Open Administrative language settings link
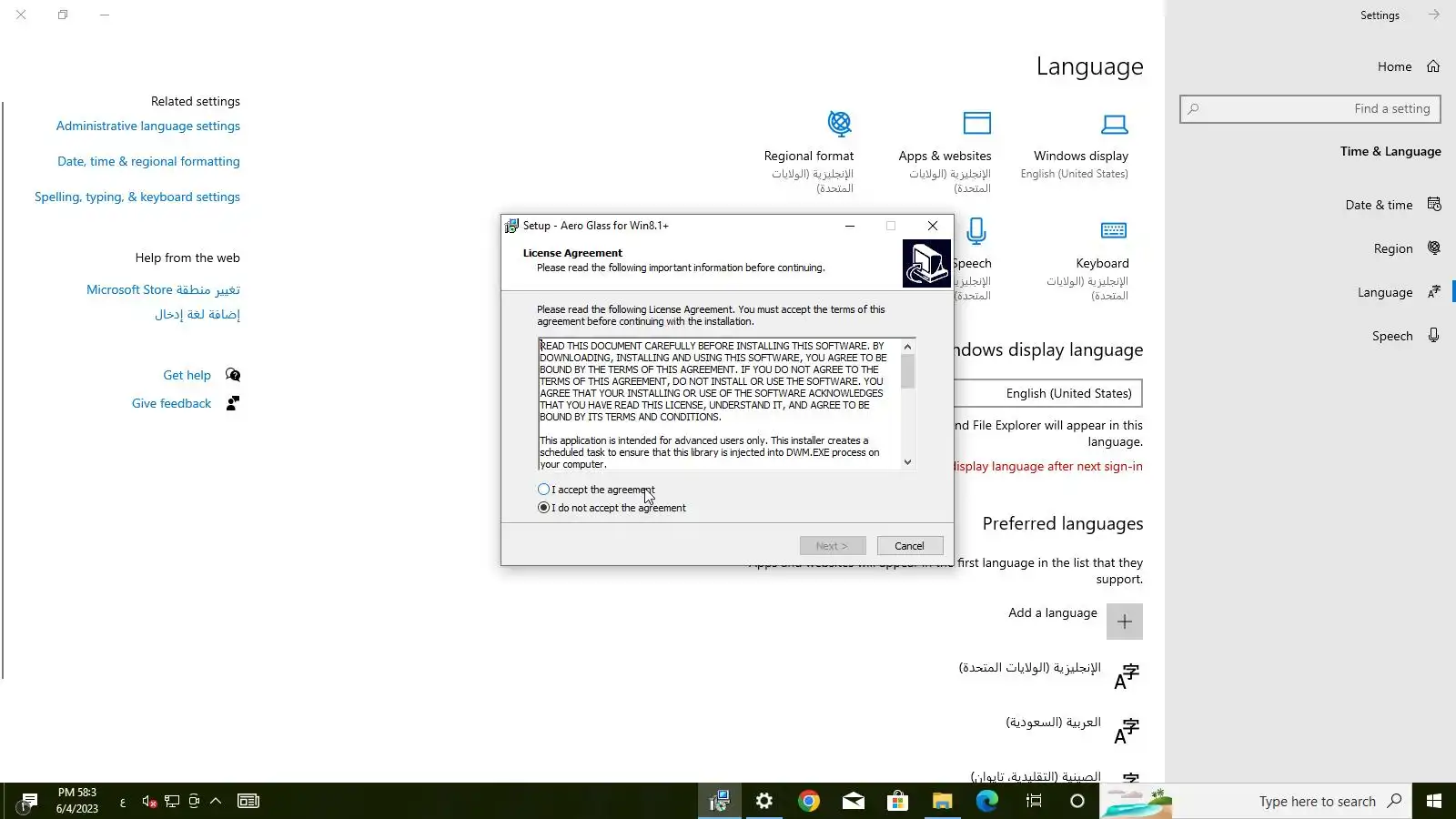The height and width of the screenshot is (819, 1456). coord(148,126)
